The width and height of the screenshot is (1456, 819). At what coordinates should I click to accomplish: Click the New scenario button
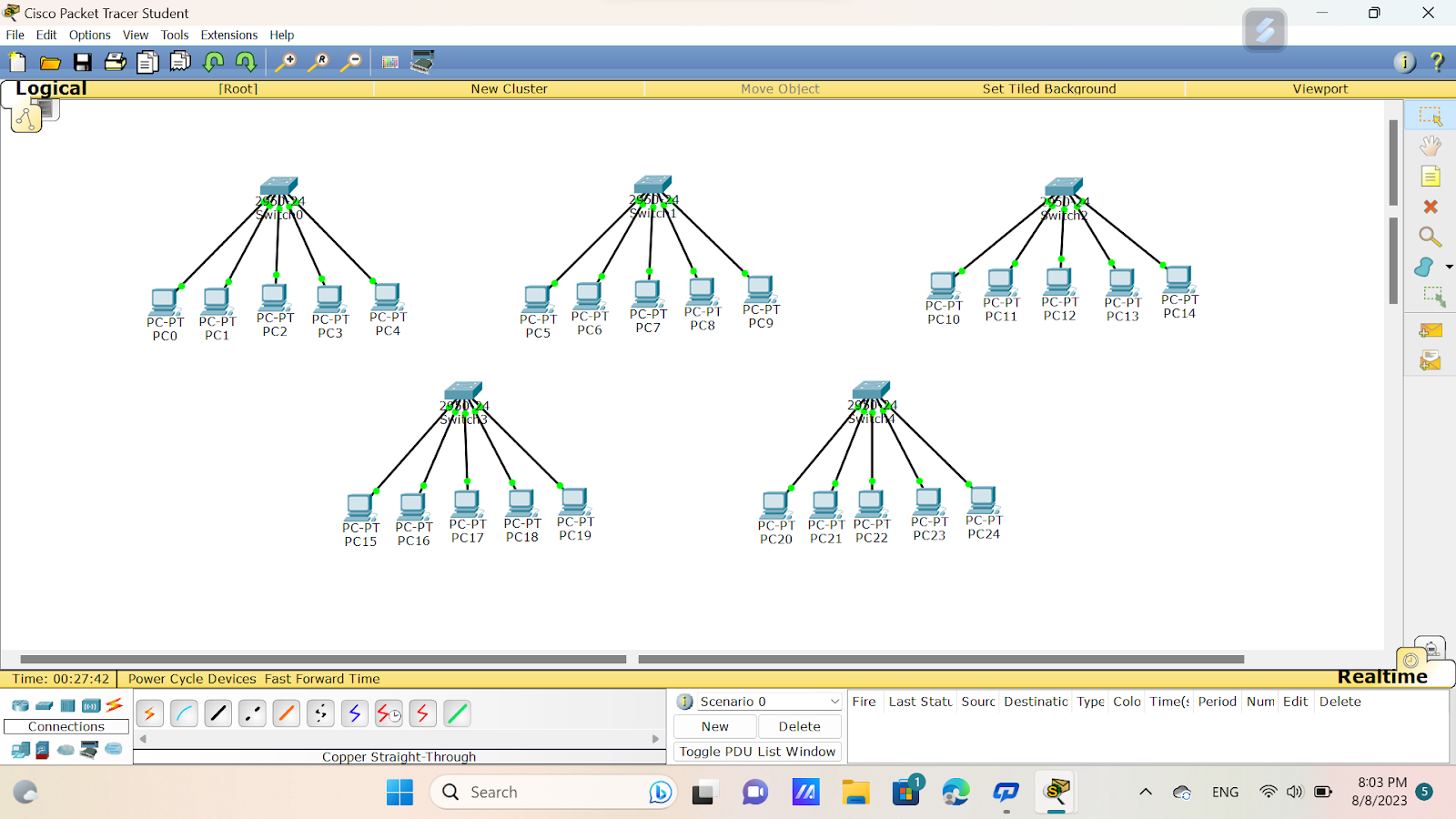pyautogui.click(x=715, y=726)
